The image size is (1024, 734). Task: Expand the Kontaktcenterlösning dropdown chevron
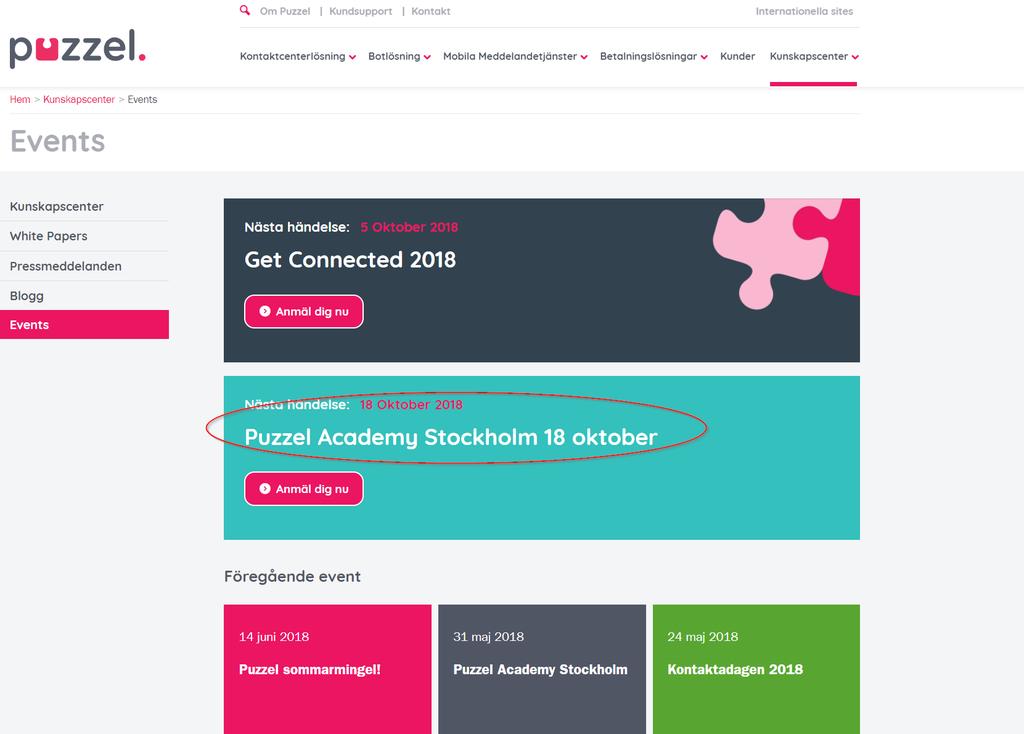tap(353, 57)
